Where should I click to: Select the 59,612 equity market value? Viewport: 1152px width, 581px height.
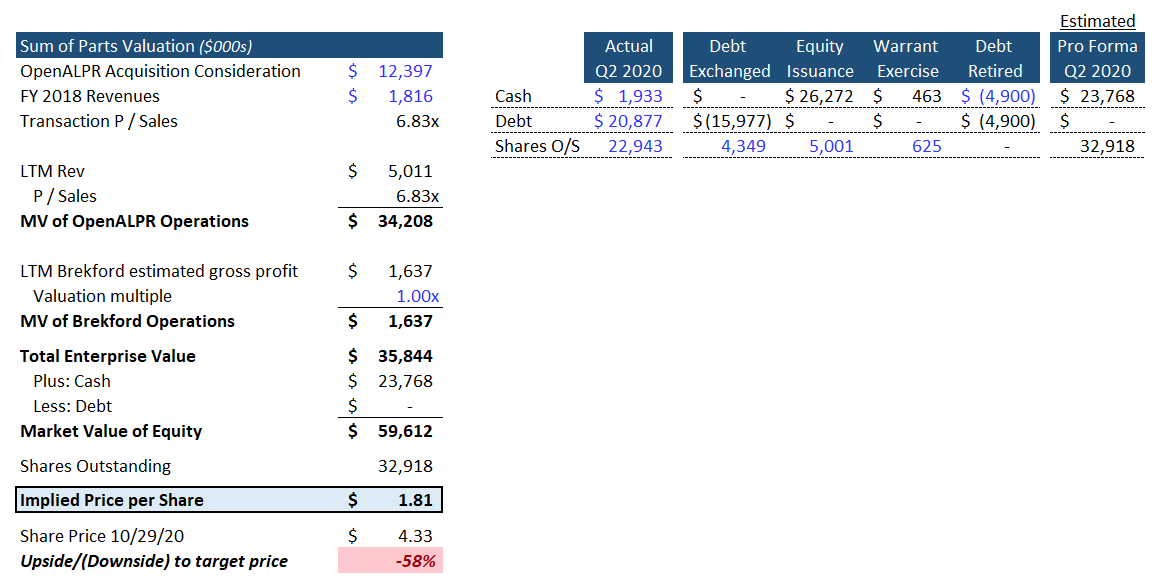coord(405,431)
